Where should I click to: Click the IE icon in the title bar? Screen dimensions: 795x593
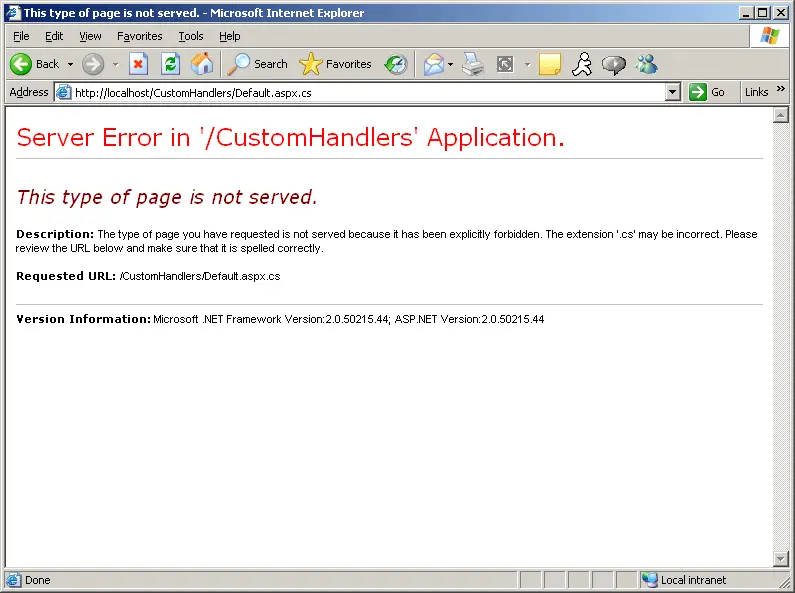(x=13, y=13)
